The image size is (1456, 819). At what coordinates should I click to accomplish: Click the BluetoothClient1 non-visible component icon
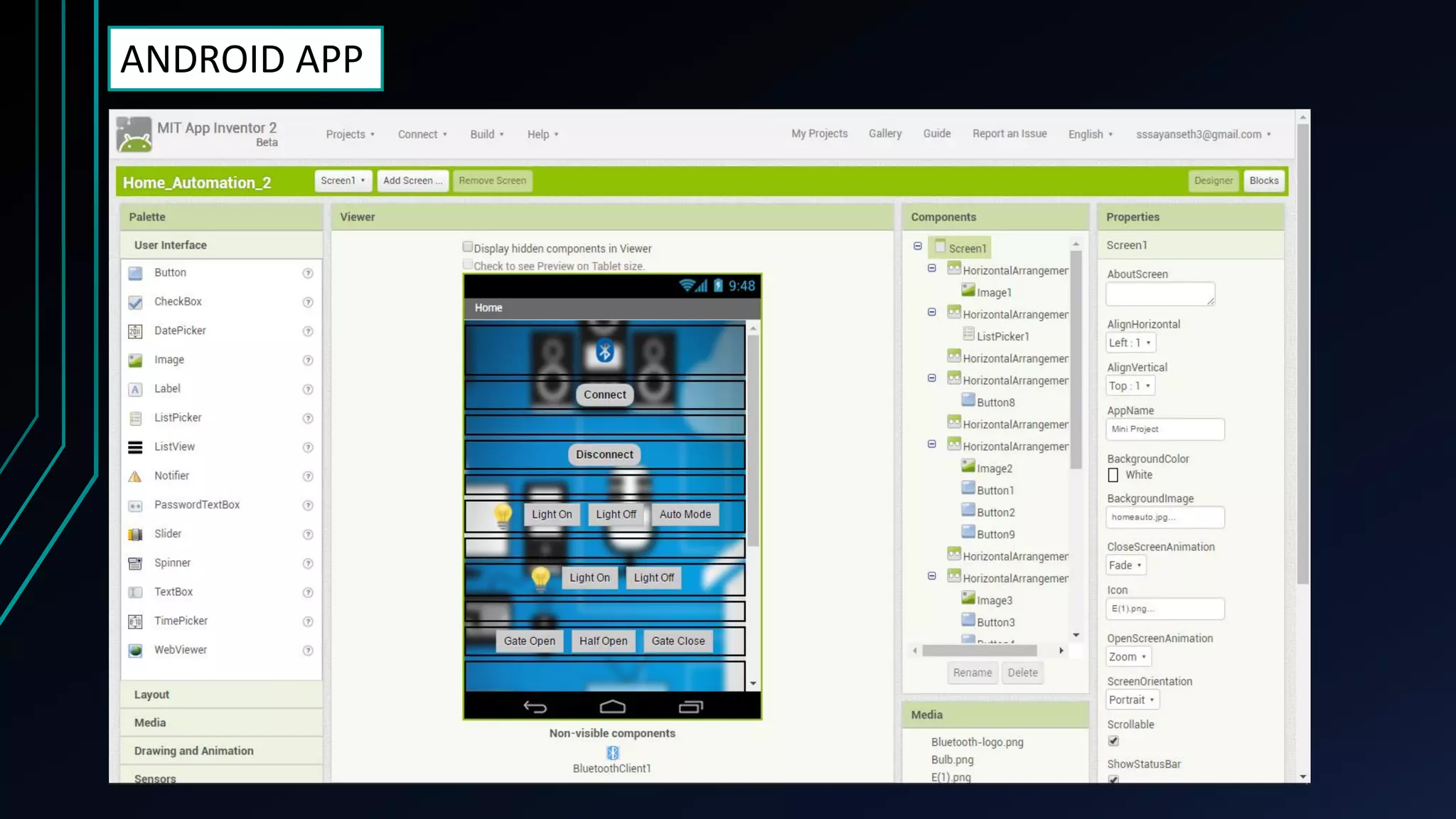pos(612,753)
